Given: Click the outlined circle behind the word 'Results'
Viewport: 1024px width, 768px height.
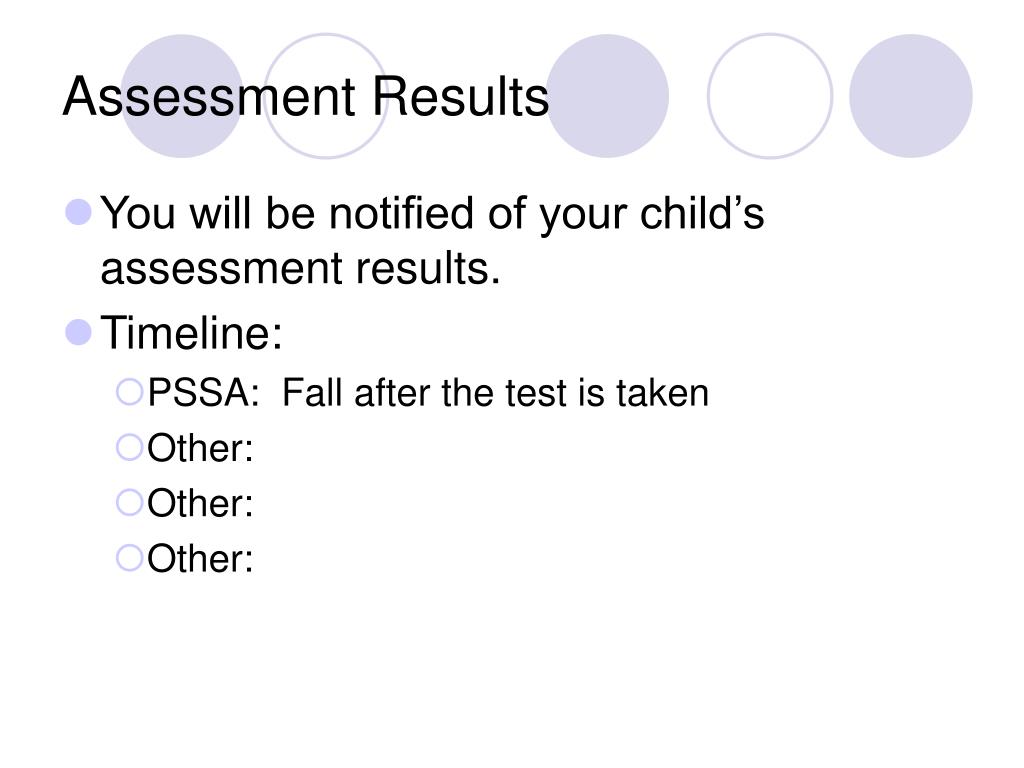Looking at the screenshot, I should point(326,96).
